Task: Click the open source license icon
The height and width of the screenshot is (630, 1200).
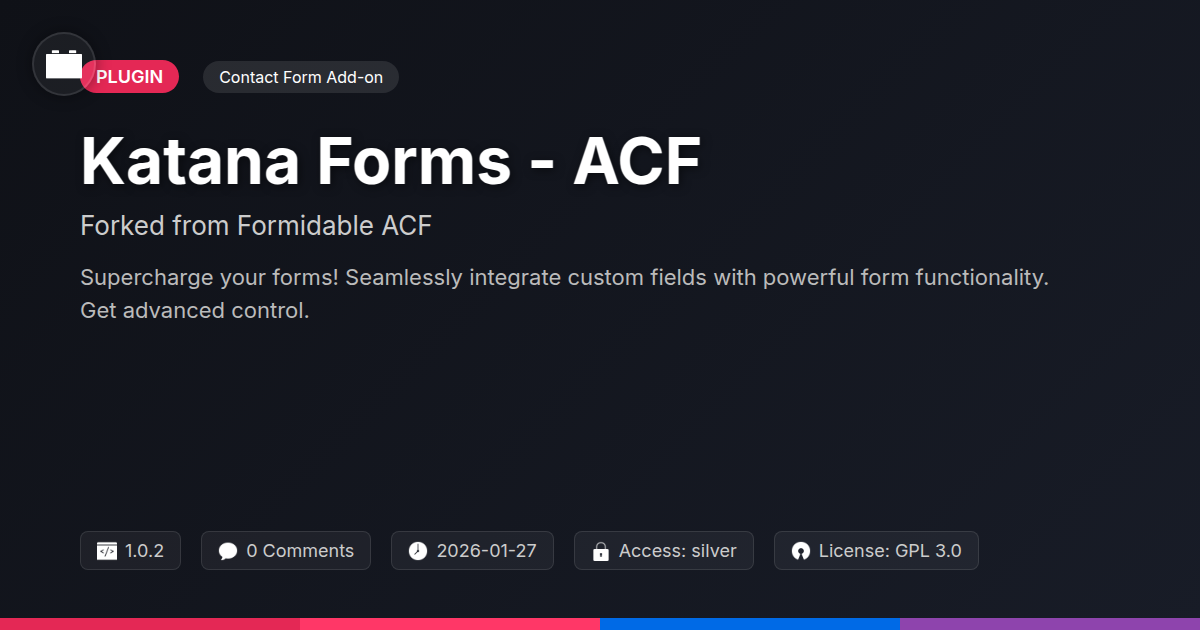Action: [x=800, y=551]
